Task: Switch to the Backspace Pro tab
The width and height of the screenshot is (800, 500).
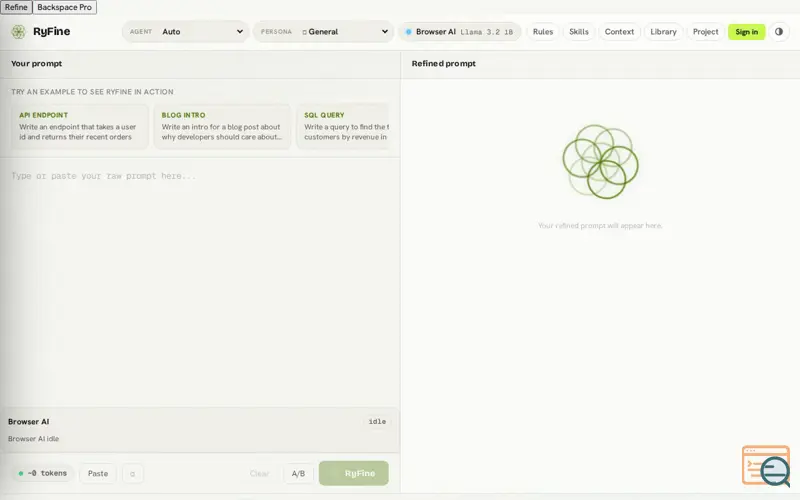Action: pyautogui.click(x=64, y=7)
